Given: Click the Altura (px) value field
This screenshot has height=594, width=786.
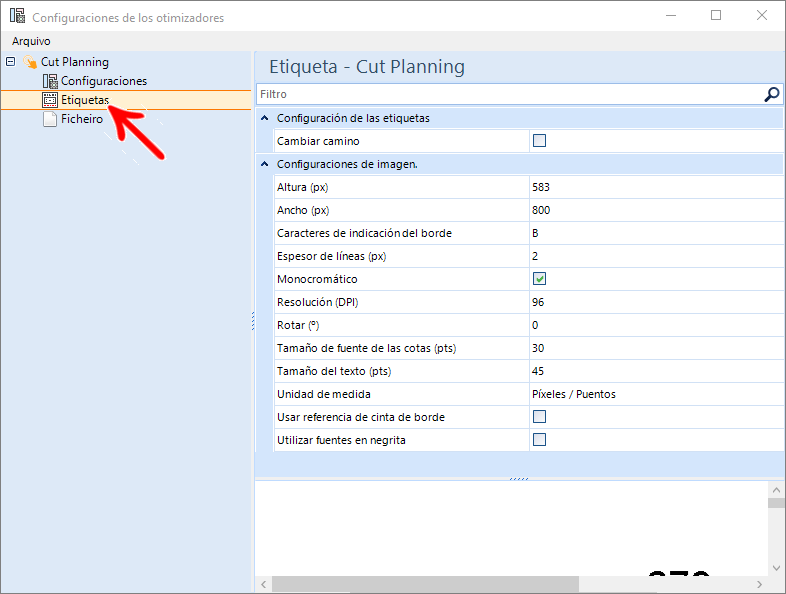Looking at the screenshot, I should coord(655,187).
